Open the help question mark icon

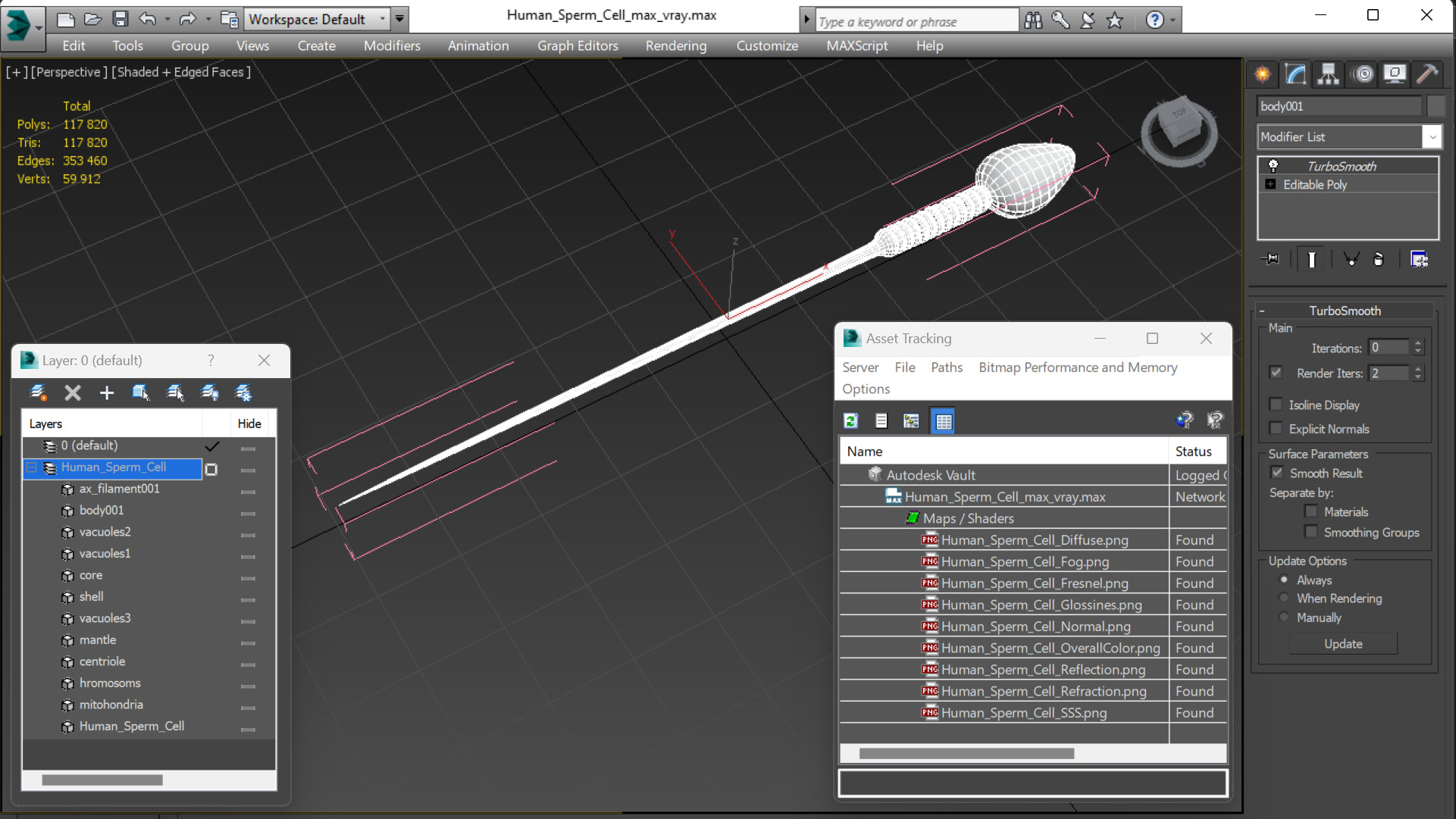pyautogui.click(x=1154, y=20)
